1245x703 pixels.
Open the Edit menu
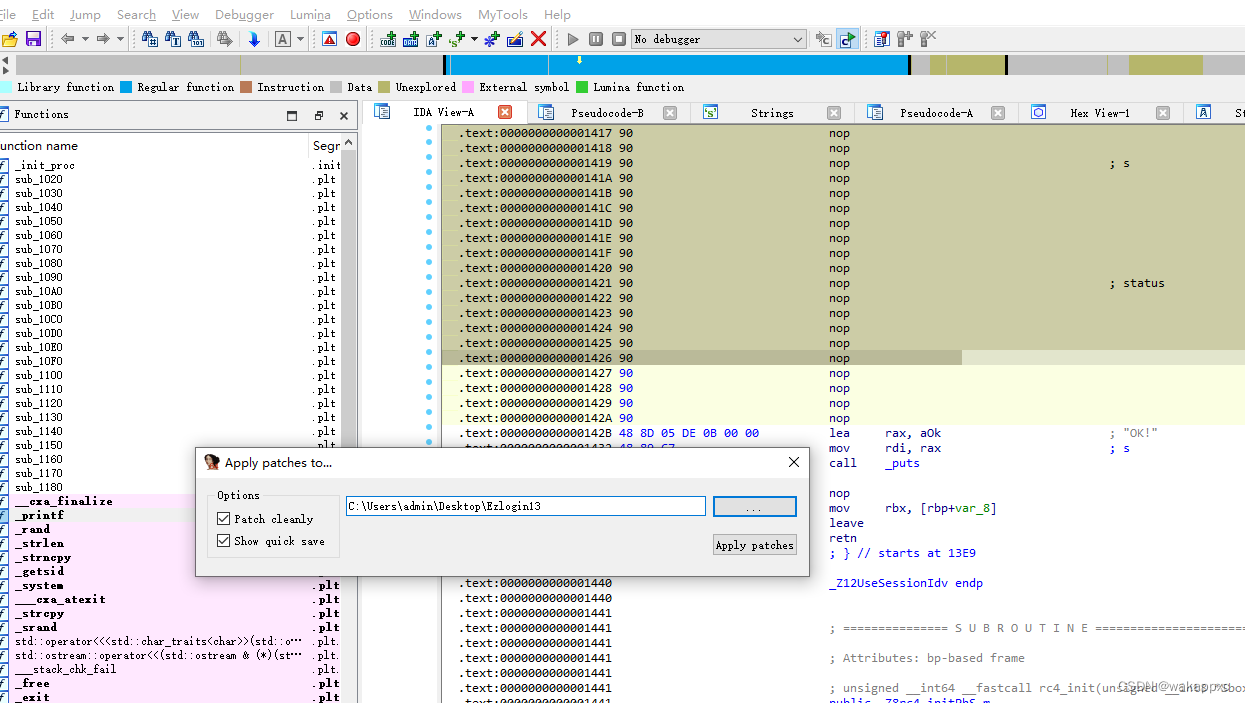(43, 15)
